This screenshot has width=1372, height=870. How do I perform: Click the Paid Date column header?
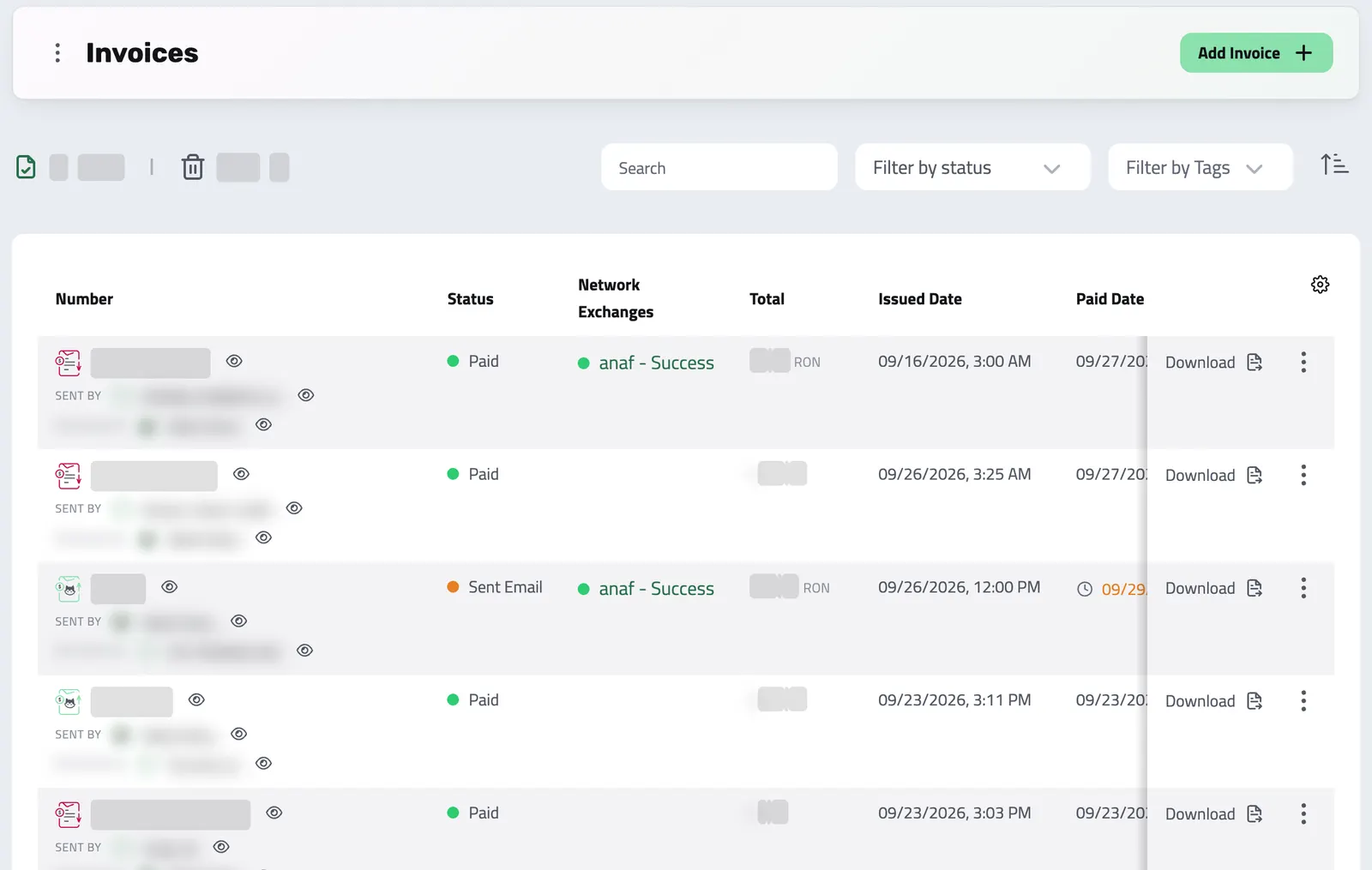click(x=1110, y=299)
